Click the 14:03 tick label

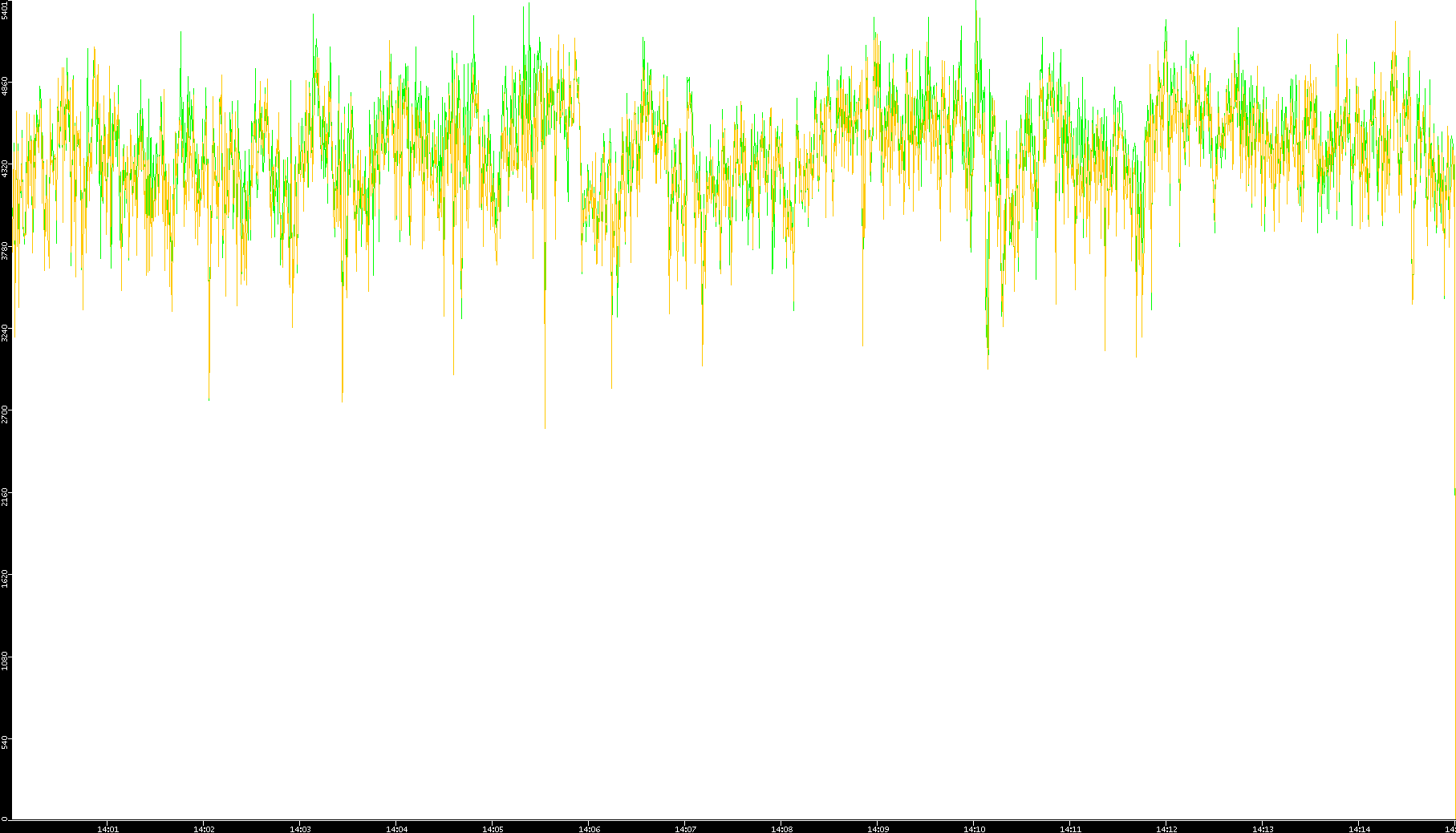(300, 829)
